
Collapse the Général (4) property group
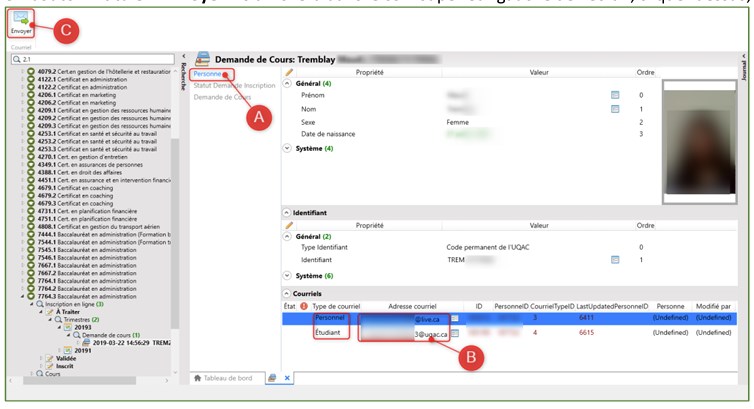pyautogui.click(x=289, y=84)
